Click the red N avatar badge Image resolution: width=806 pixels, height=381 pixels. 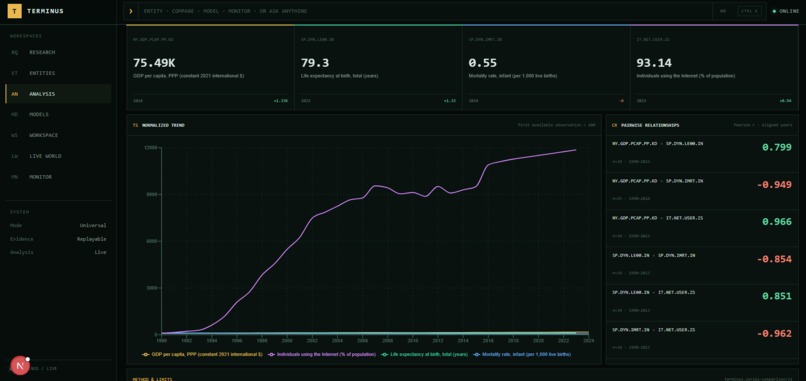click(x=20, y=366)
